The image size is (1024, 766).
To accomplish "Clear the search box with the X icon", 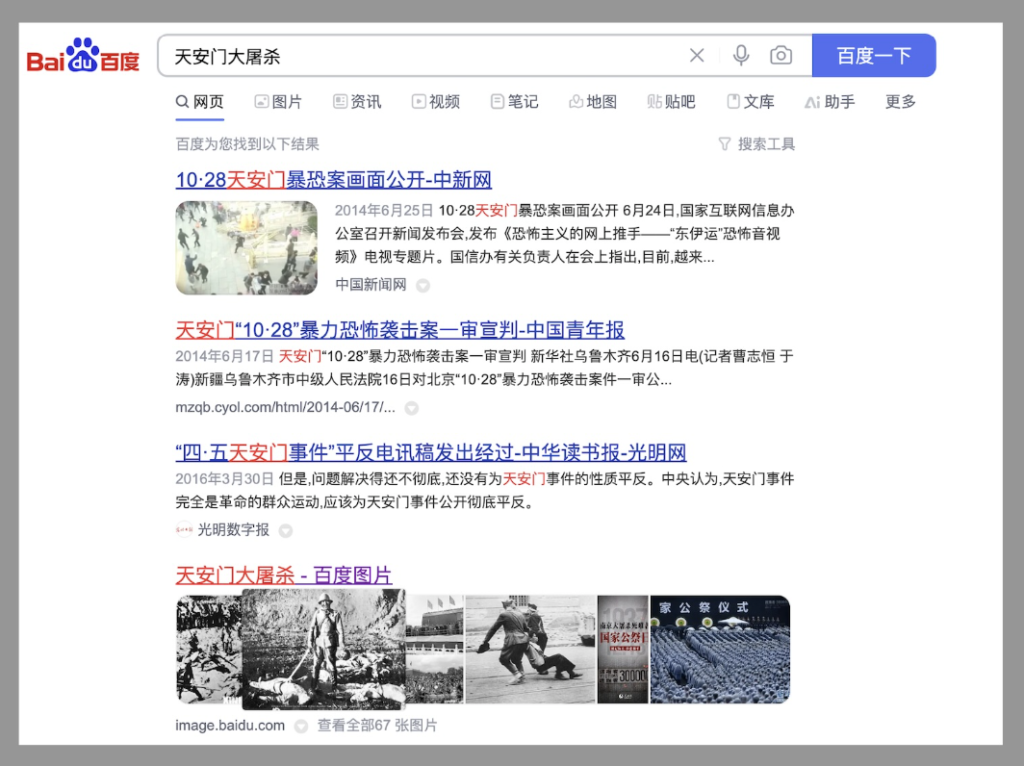I will click(x=697, y=56).
